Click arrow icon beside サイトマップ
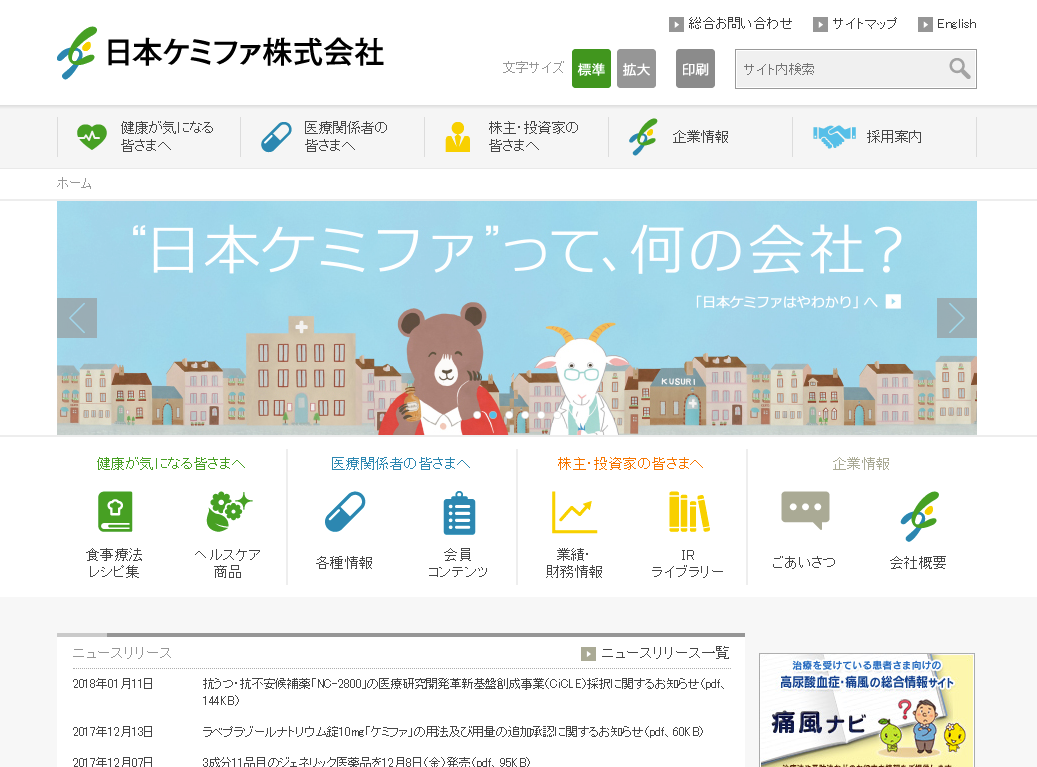The width and height of the screenshot is (1037, 767). [820, 24]
